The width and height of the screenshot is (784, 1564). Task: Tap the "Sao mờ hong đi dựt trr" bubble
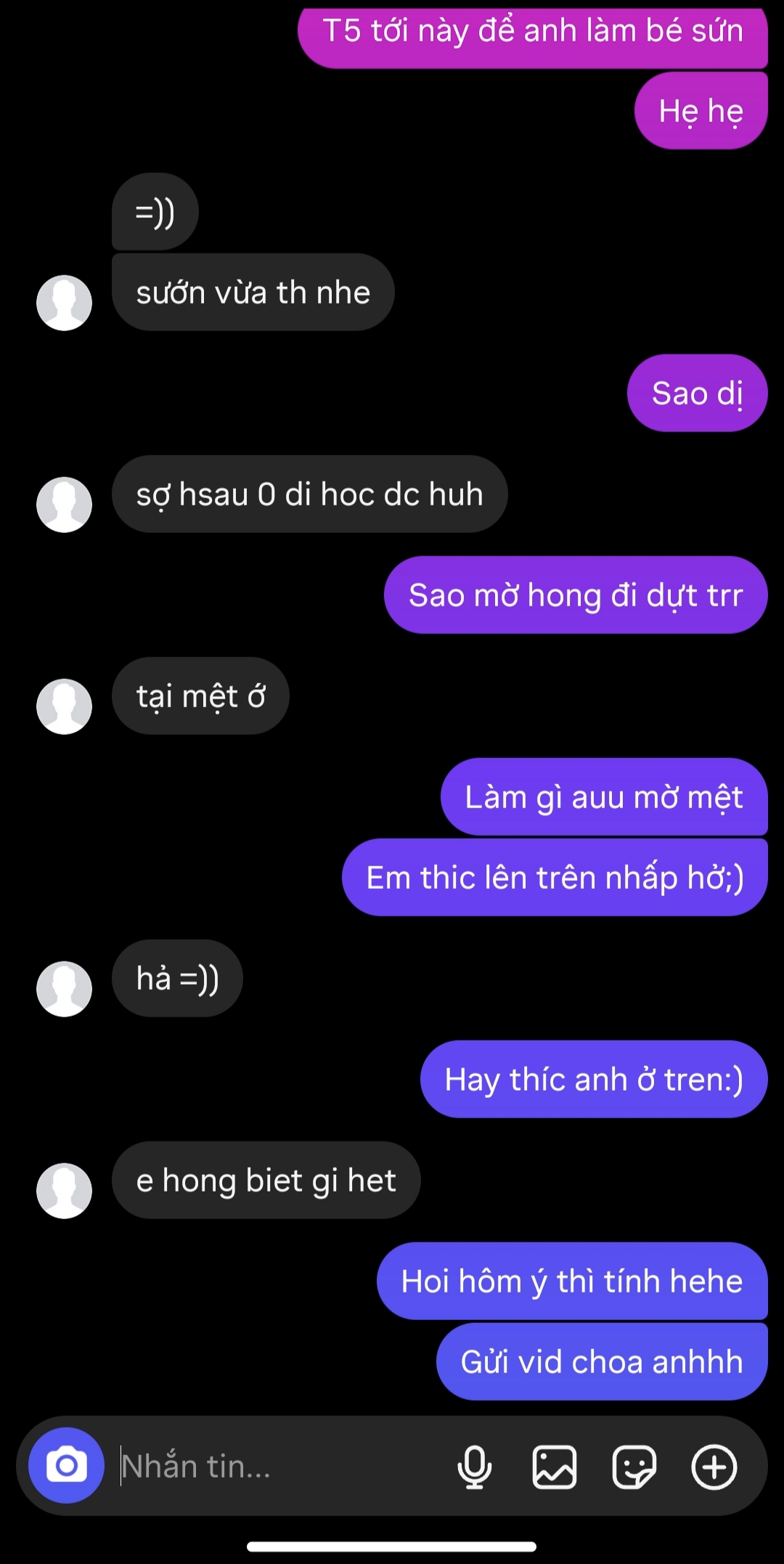(x=576, y=595)
